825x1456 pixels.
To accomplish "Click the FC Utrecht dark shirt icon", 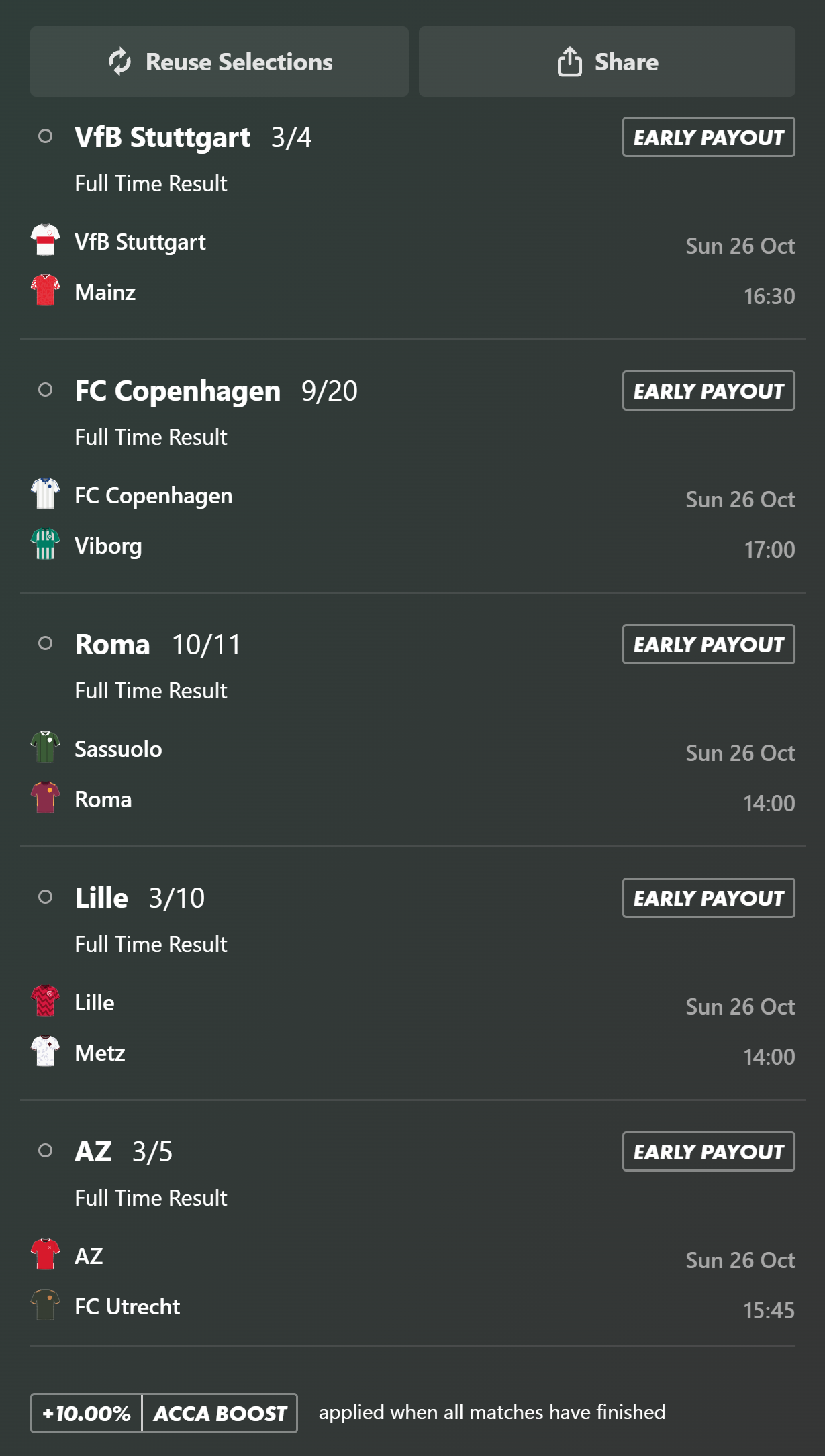I will click(x=45, y=1305).
